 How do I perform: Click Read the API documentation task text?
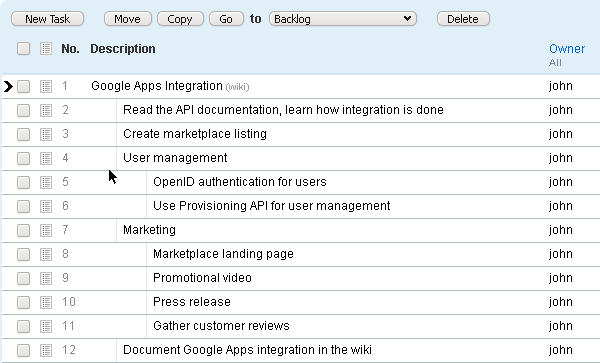[283, 110]
